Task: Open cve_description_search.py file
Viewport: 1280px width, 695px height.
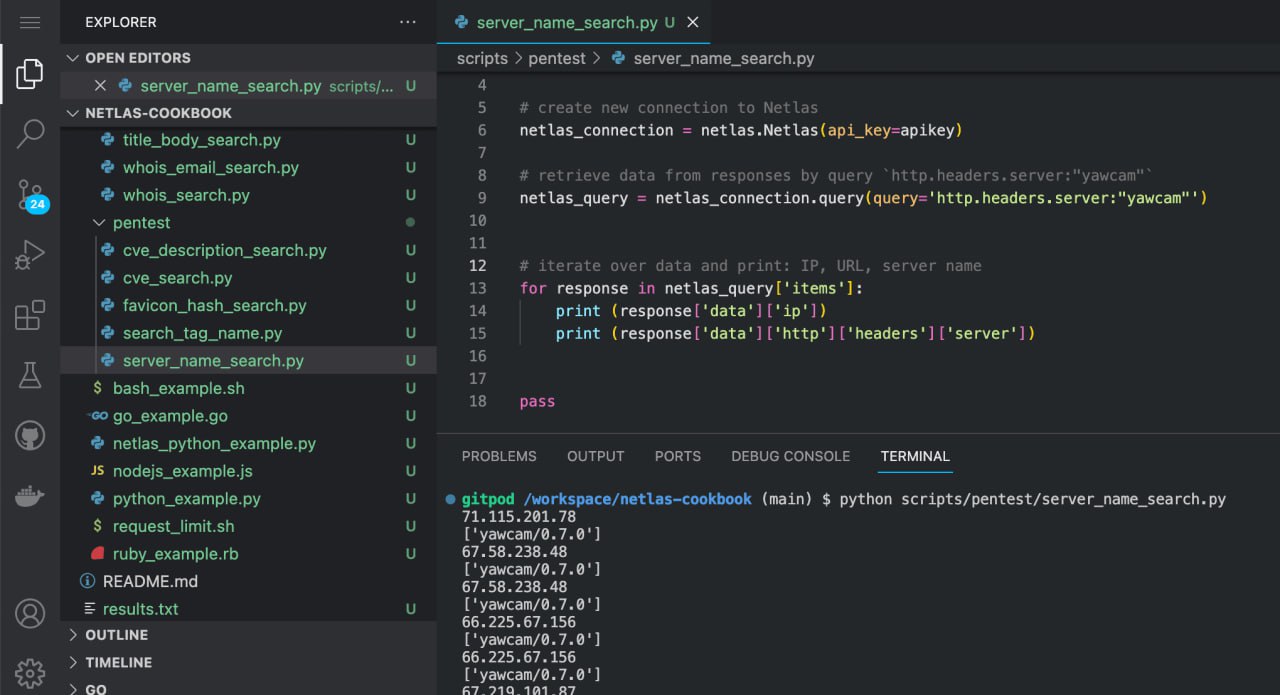Action: coord(248,250)
